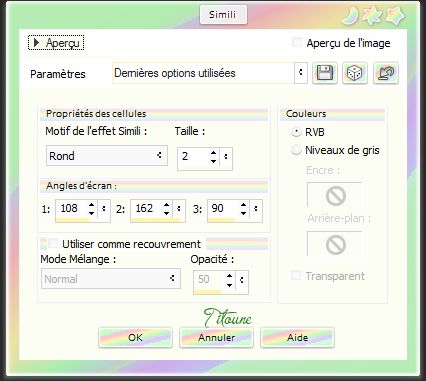Increase angle 1 with the up arrow
426x381 pixels.
pos(92,205)
